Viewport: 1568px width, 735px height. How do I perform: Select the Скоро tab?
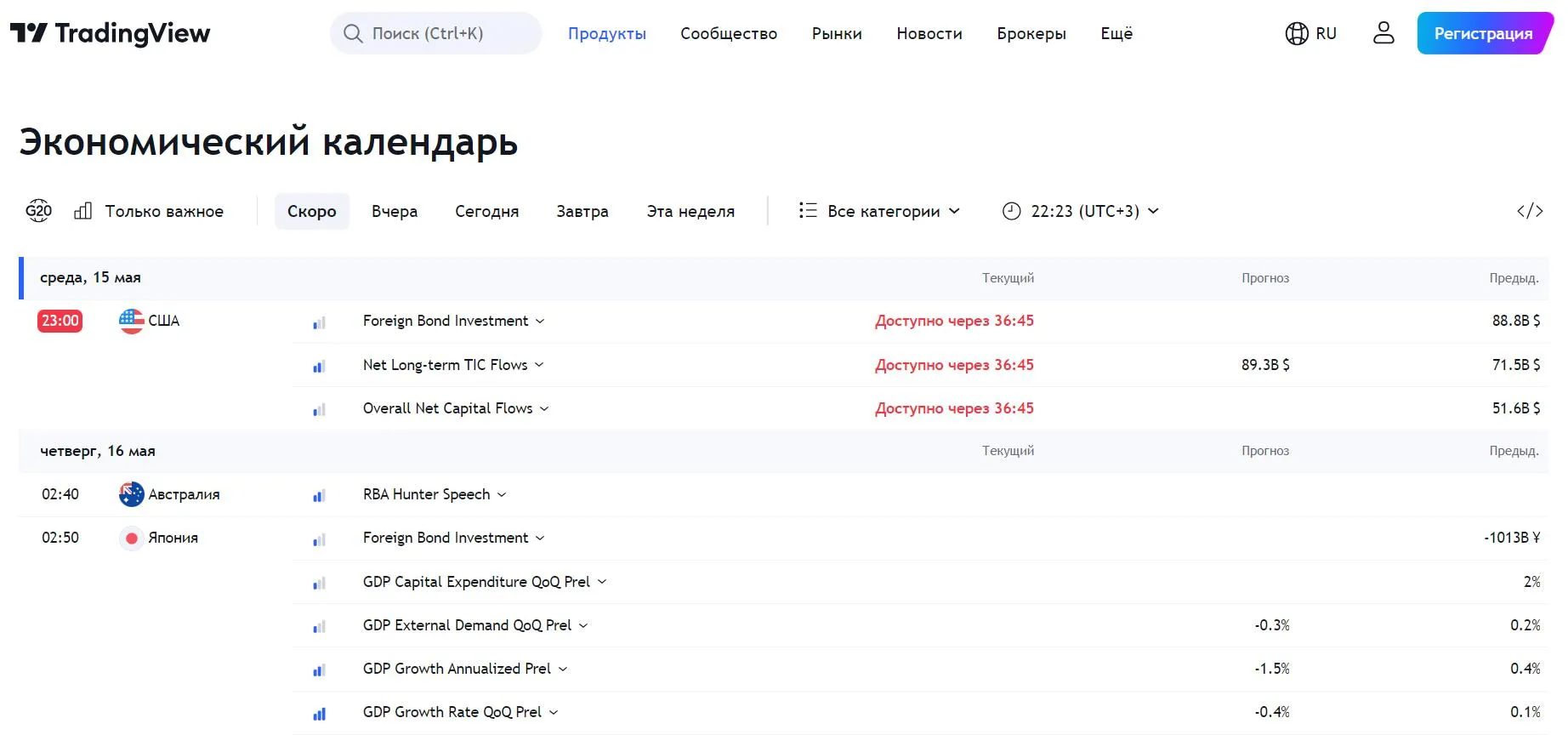coord(312,211)
